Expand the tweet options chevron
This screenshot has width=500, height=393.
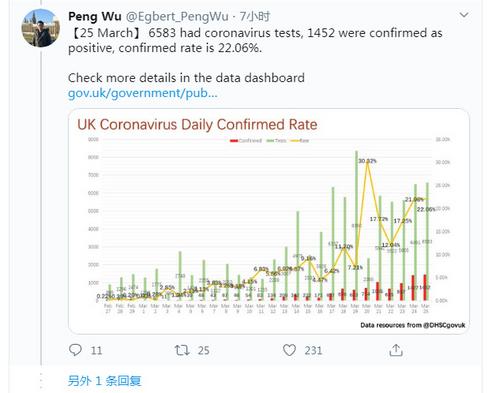coord(464,15)
